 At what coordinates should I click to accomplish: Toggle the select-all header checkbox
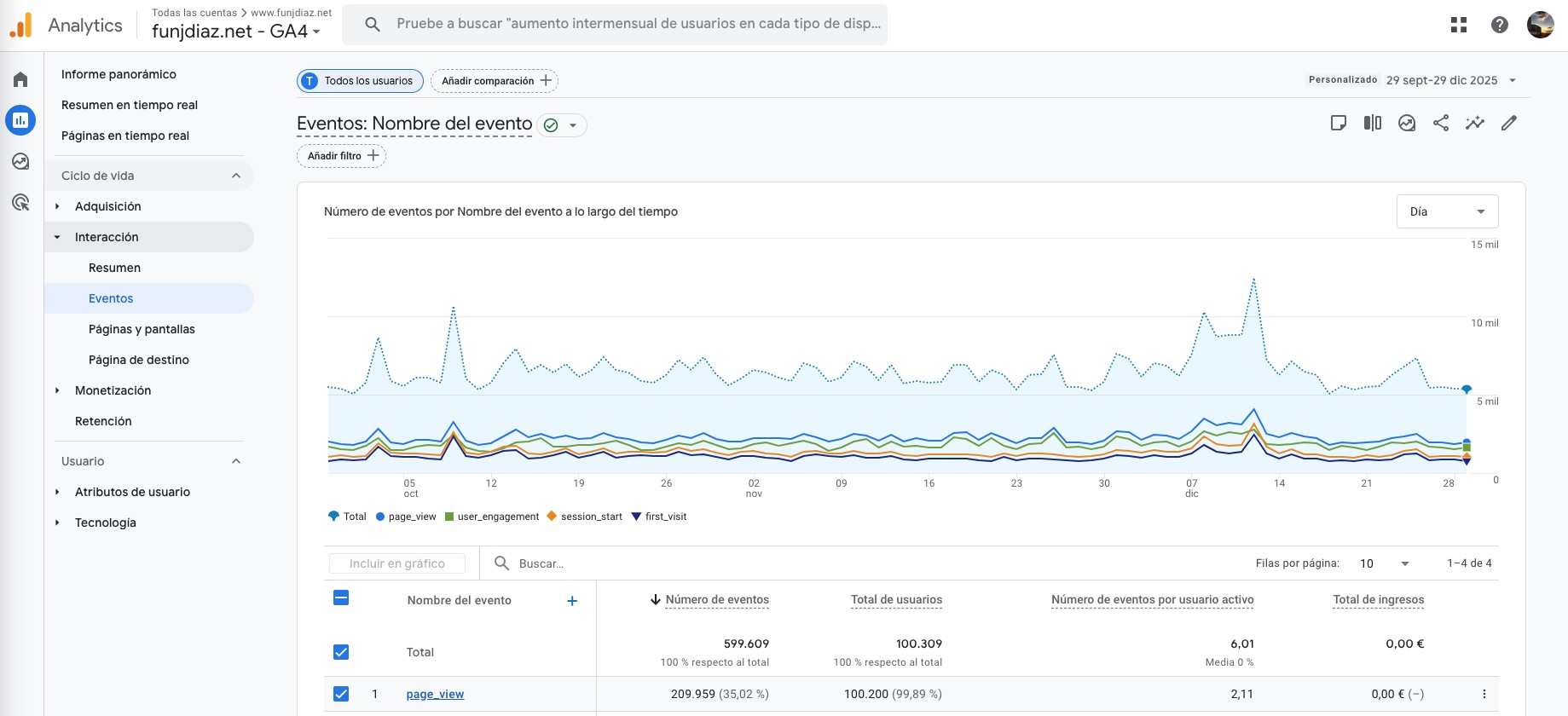pos(341,598)
